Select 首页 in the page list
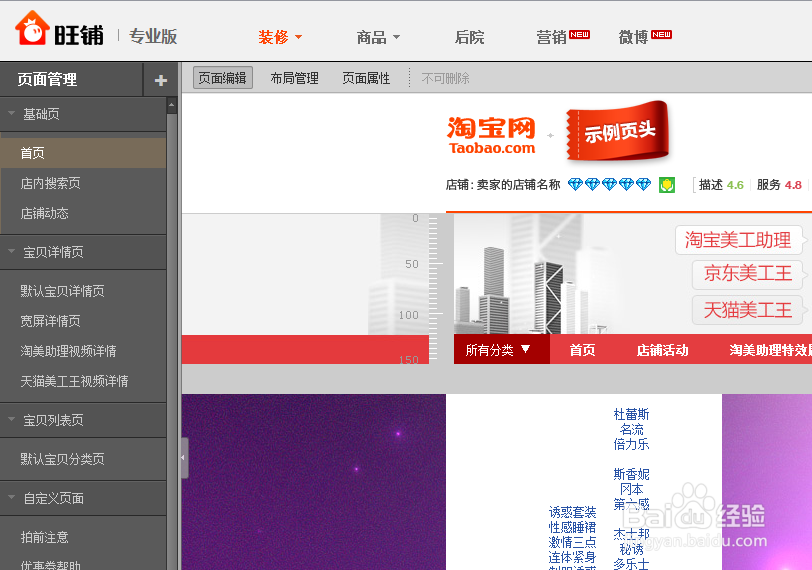 [x=83, y=153]
